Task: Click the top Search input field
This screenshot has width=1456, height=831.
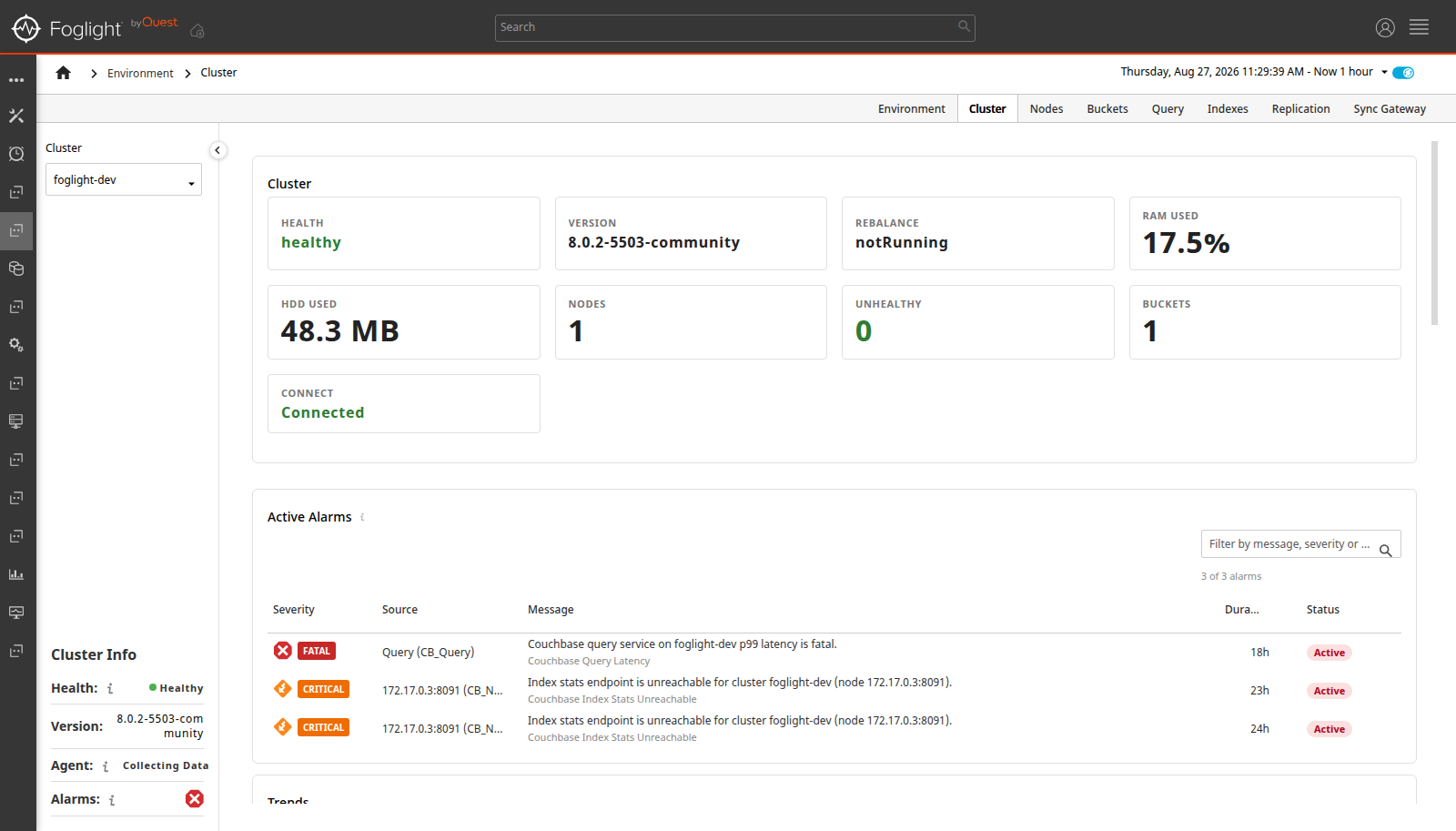Action: point(734,27)
